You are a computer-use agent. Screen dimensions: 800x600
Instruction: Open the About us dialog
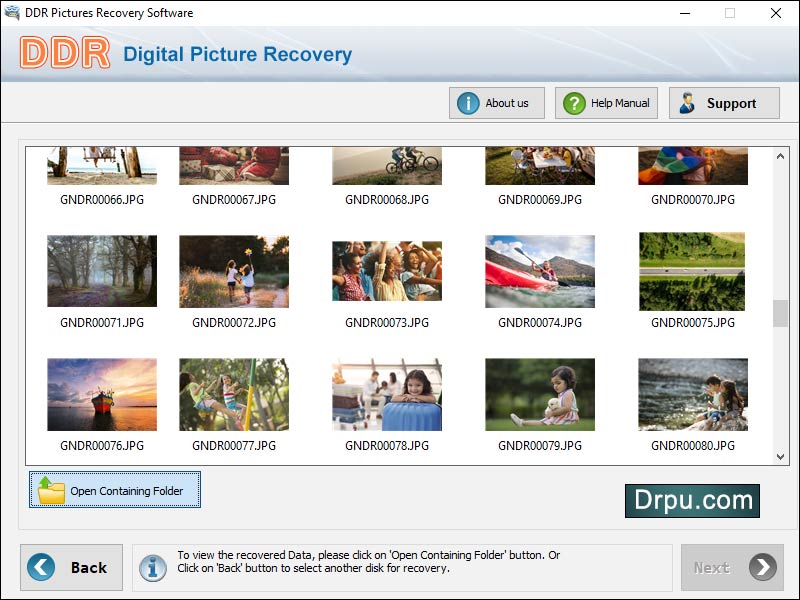click(x=496, y=102)
